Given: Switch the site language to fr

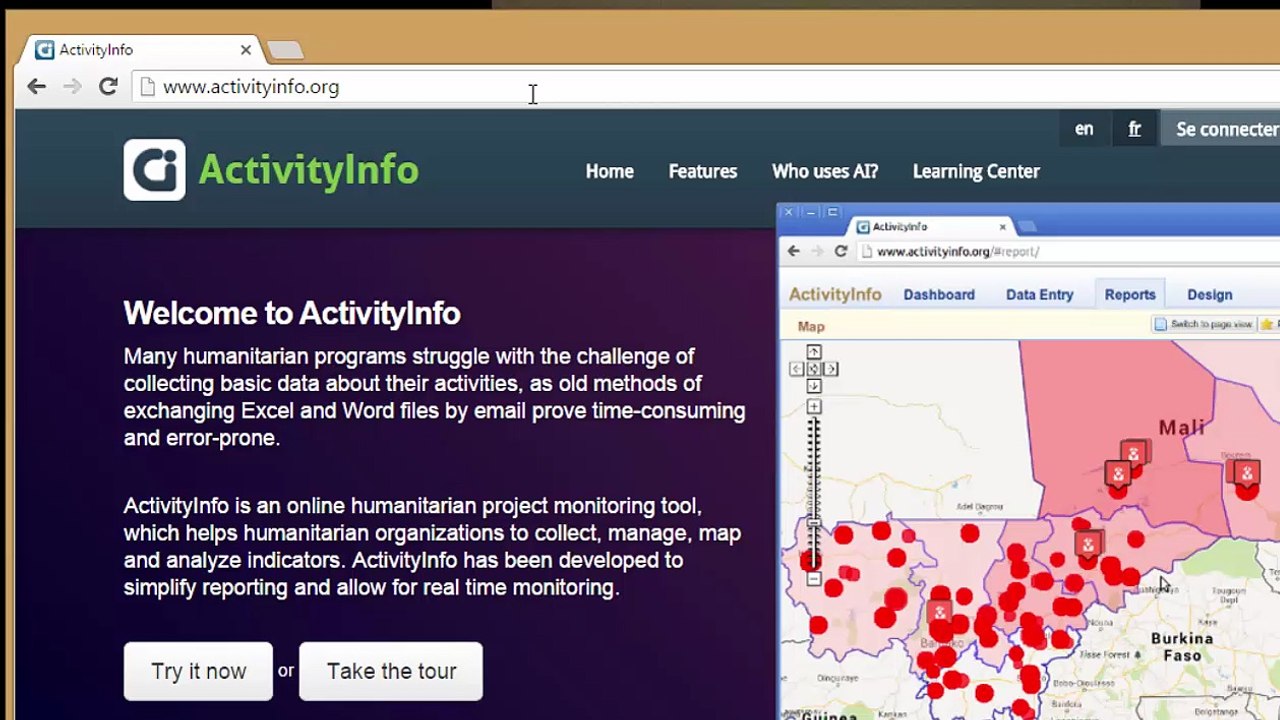Looking at the screenshot, I should point(1134,129).
